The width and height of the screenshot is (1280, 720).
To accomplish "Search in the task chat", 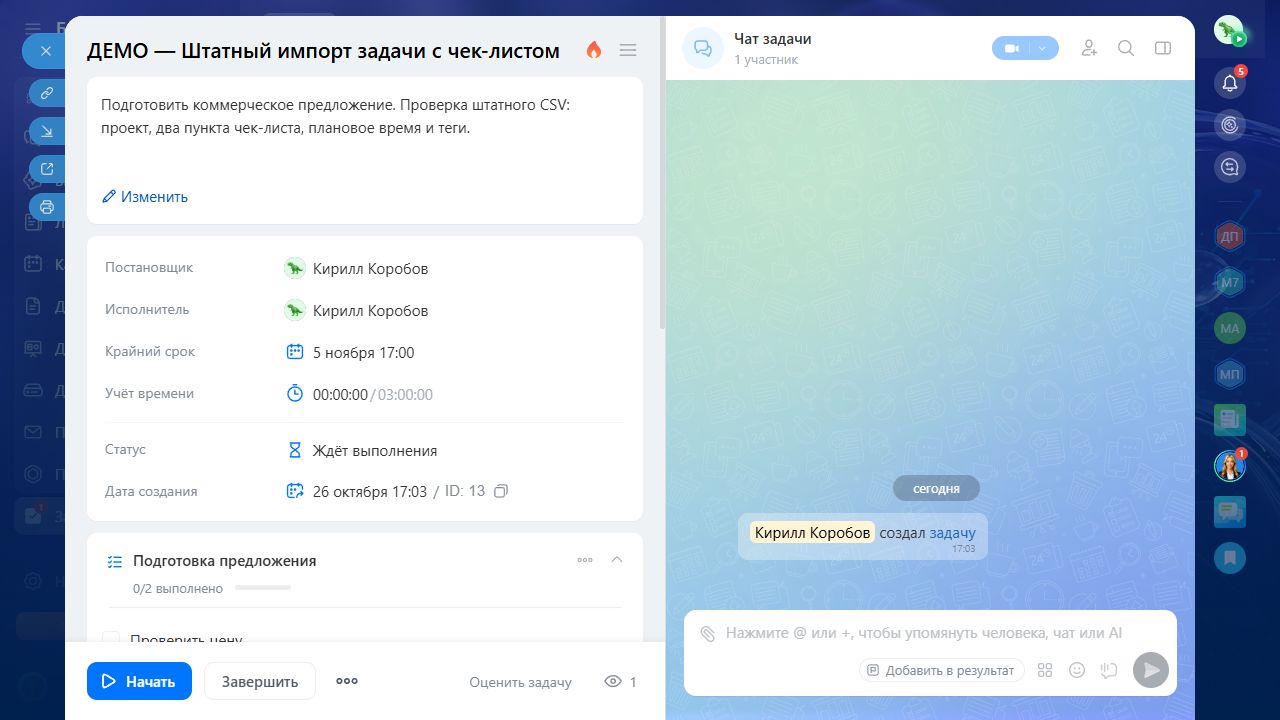I will point(1126,48).
